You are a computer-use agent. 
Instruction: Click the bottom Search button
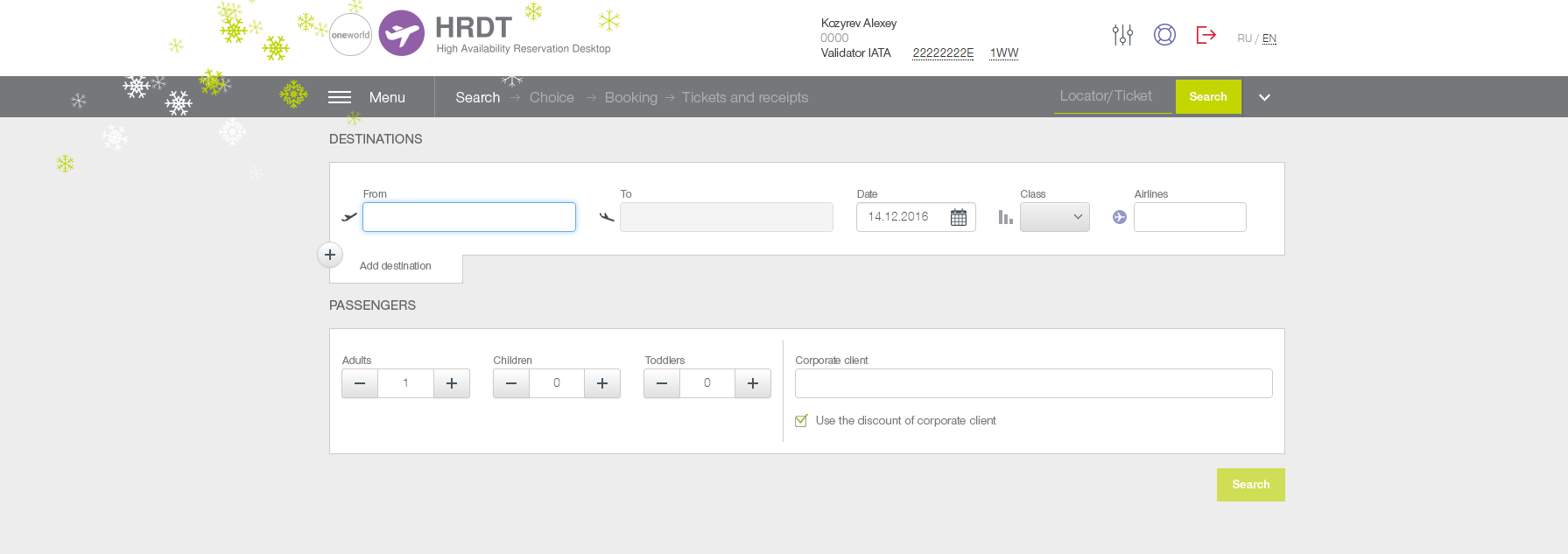point(1251,485)
